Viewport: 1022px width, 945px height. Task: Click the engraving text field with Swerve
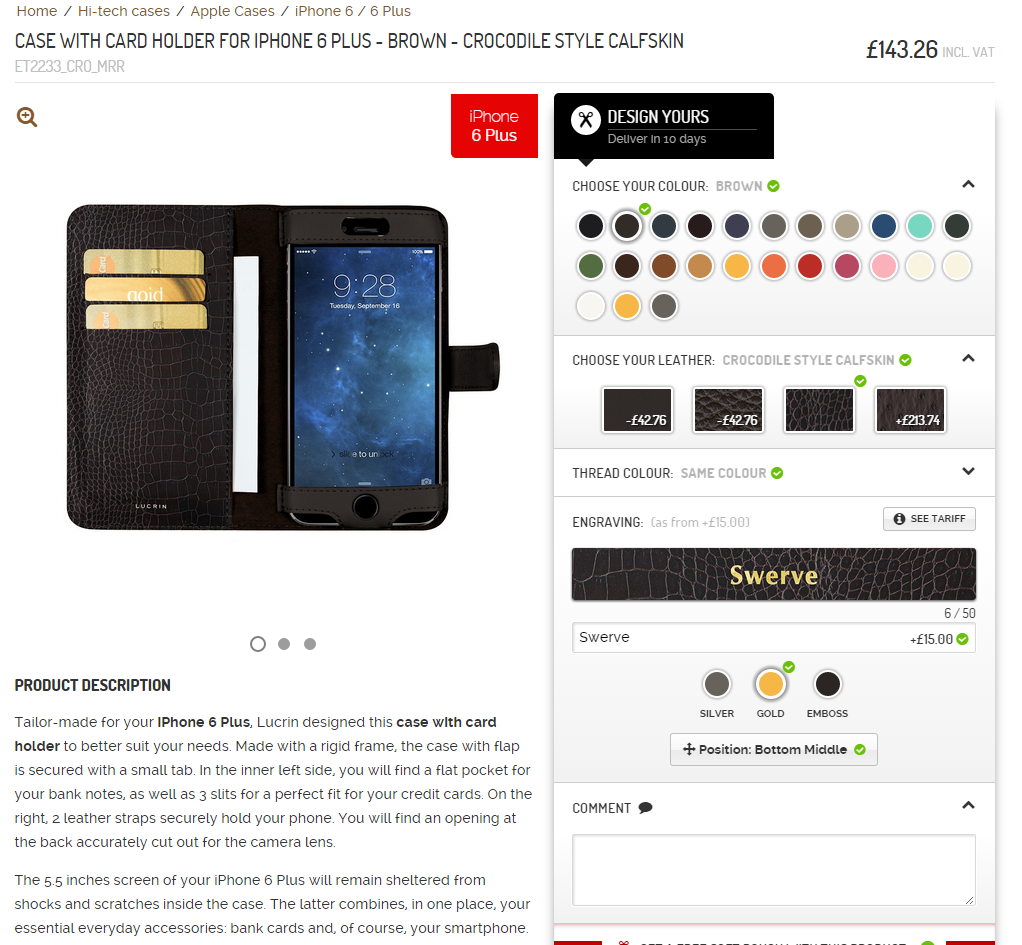click(774, 638)
